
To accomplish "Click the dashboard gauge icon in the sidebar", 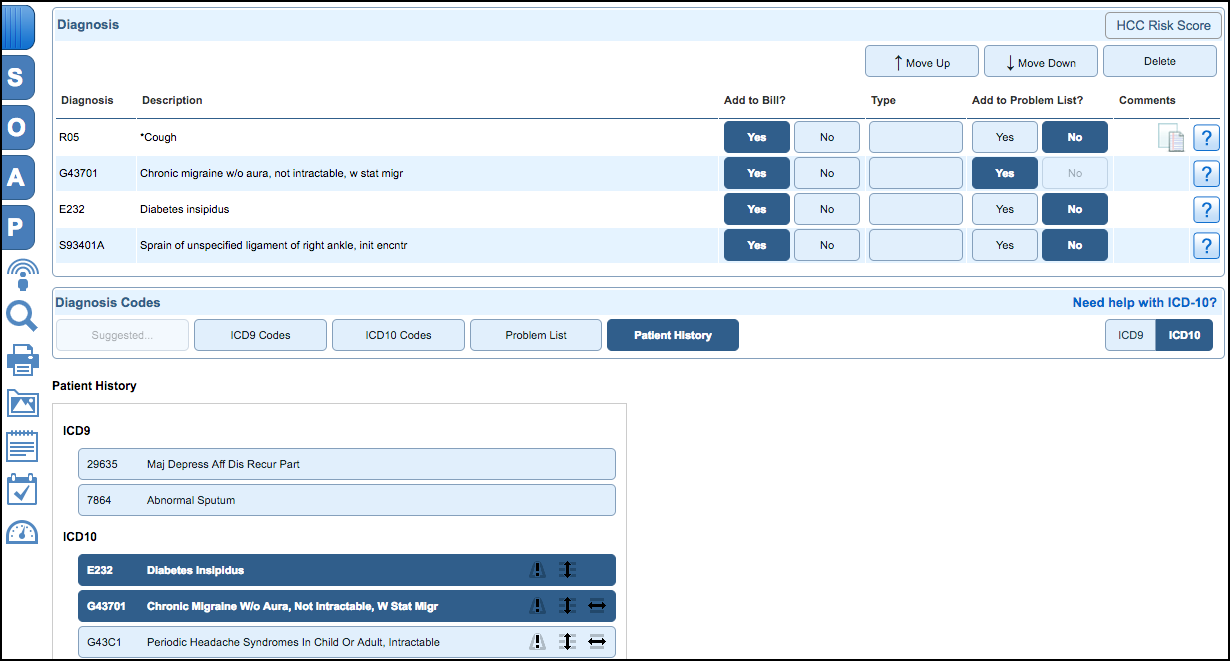I will (21, 533).
